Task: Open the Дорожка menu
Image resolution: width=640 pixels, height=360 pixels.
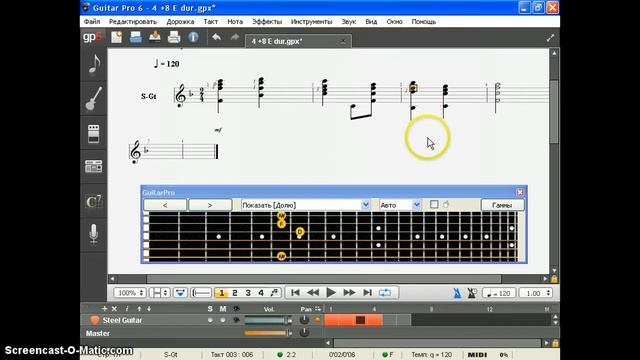Action: click(x=180, y=22)
